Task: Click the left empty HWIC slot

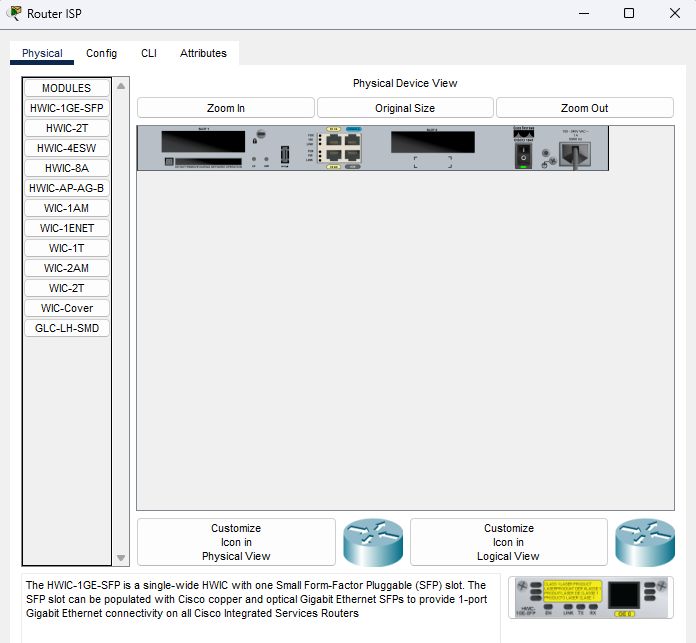Action: (x=203, y=142)
